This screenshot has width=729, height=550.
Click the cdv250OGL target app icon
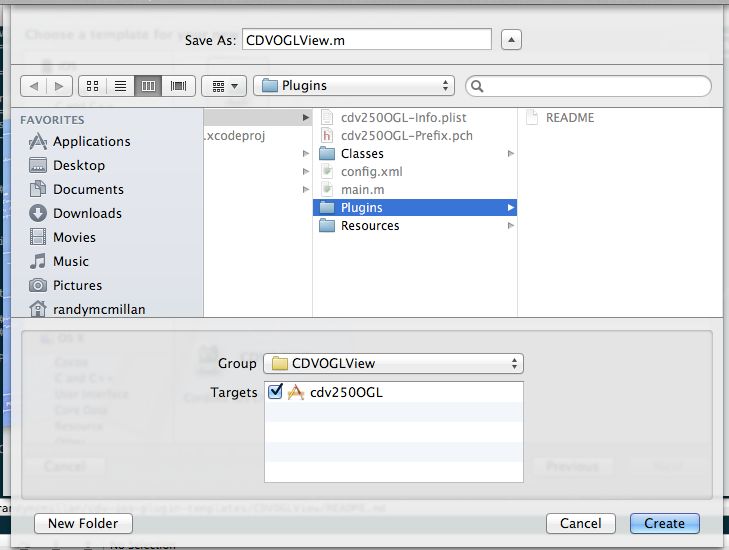pyautogui.click(x=296, y=392)
